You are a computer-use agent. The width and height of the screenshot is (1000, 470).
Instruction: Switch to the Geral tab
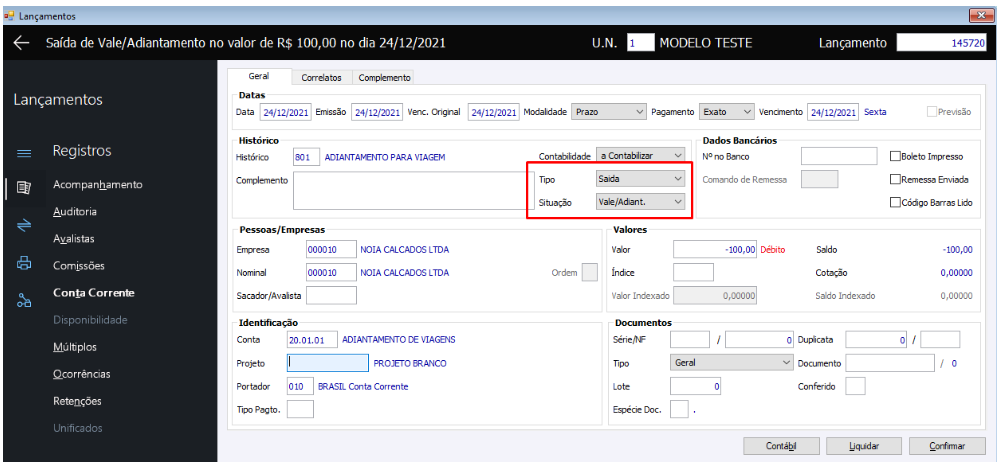[259, 76]
